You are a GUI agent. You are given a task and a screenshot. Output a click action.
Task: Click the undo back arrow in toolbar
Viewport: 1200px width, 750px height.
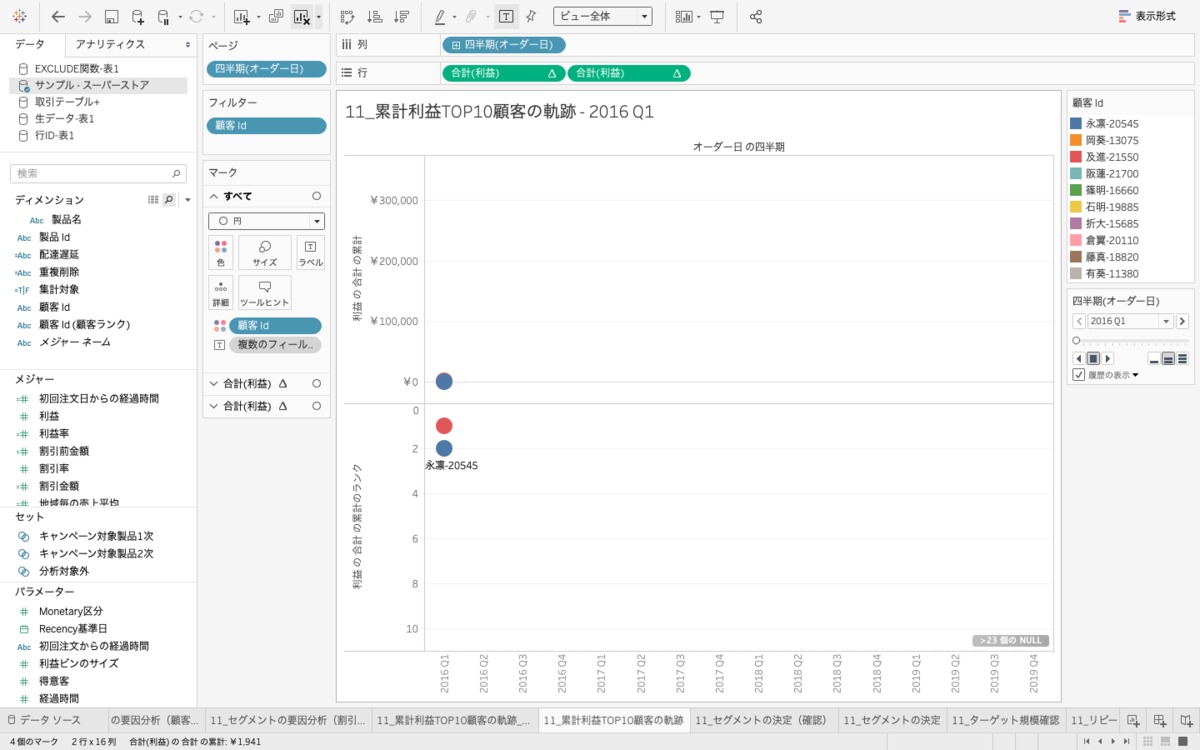[x=58, y=17]
